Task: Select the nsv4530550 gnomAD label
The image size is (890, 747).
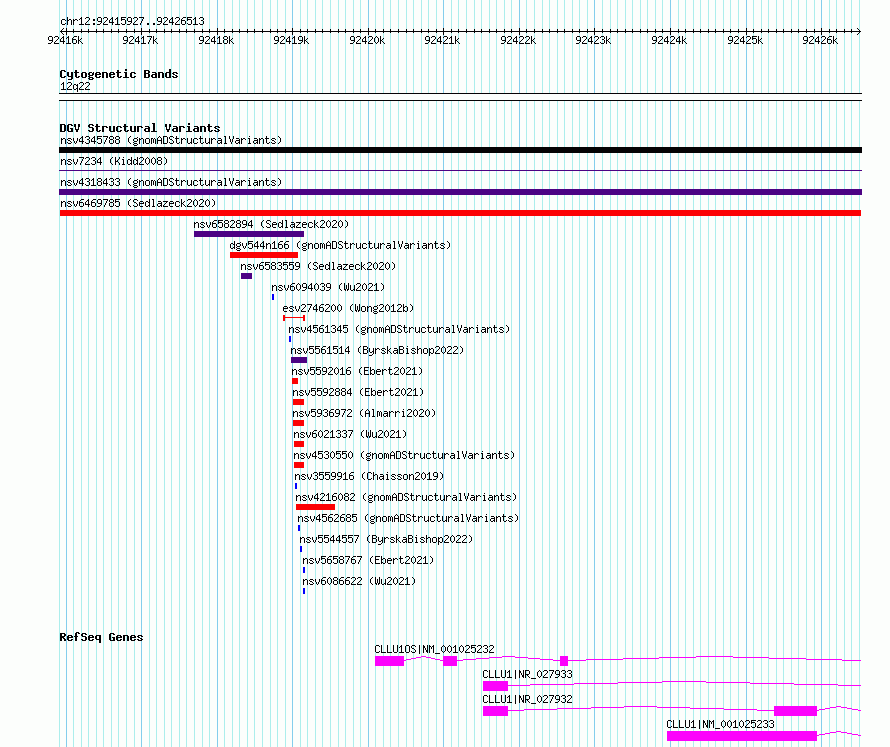Action: pos(404,455)
